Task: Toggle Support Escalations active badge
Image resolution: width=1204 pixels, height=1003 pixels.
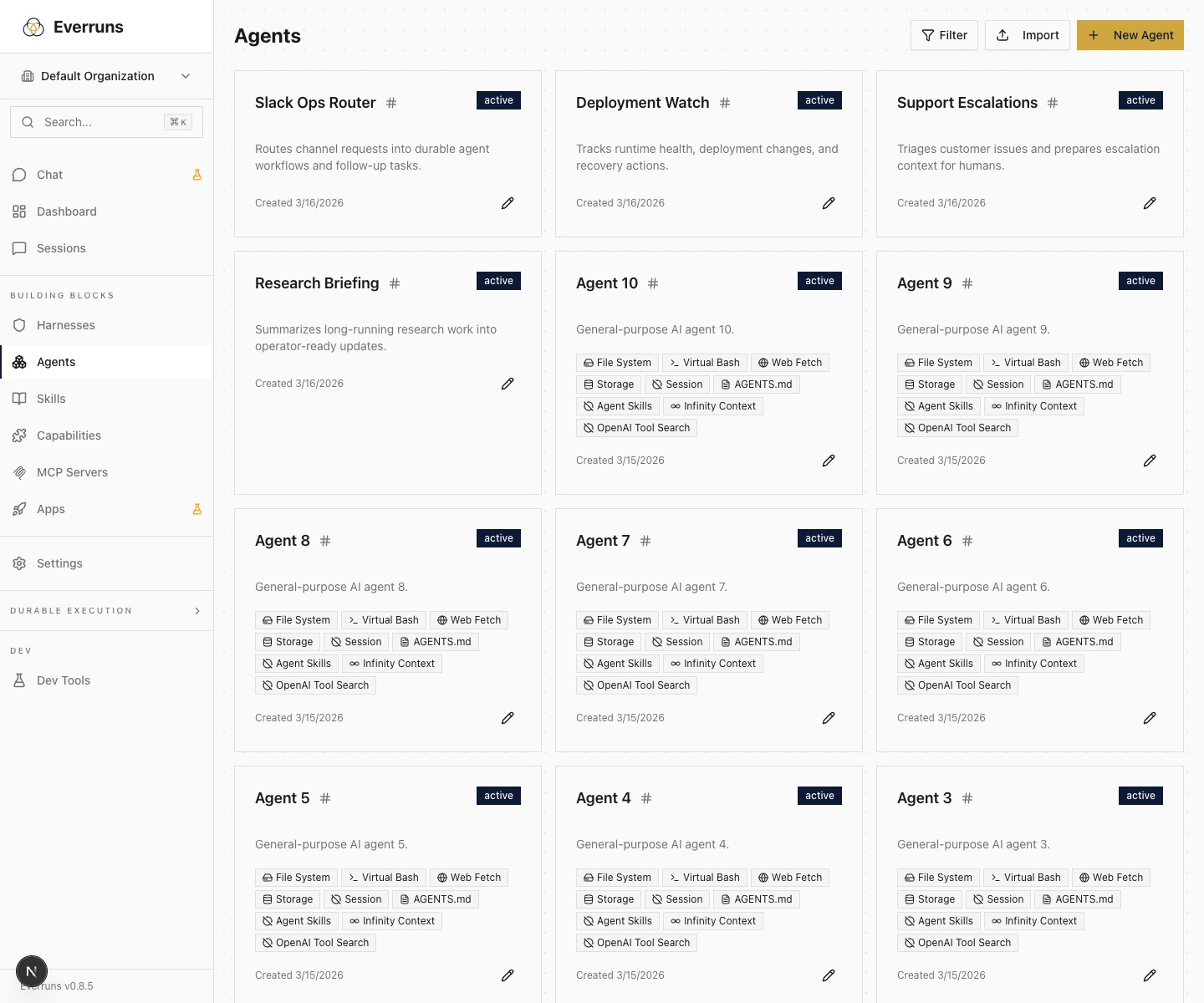Action: 1140,99
